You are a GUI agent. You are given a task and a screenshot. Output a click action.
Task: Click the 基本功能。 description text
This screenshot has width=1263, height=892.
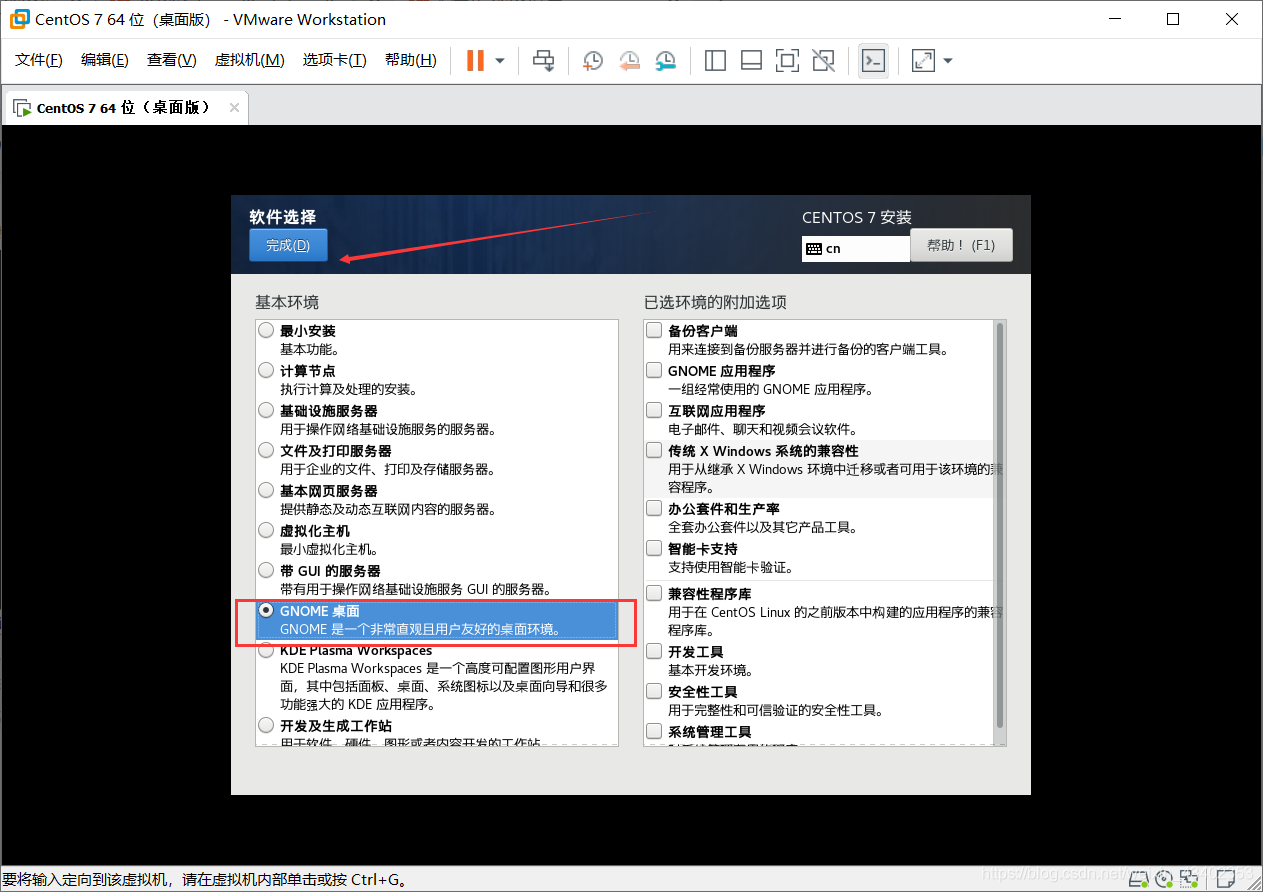coord(310,349)
